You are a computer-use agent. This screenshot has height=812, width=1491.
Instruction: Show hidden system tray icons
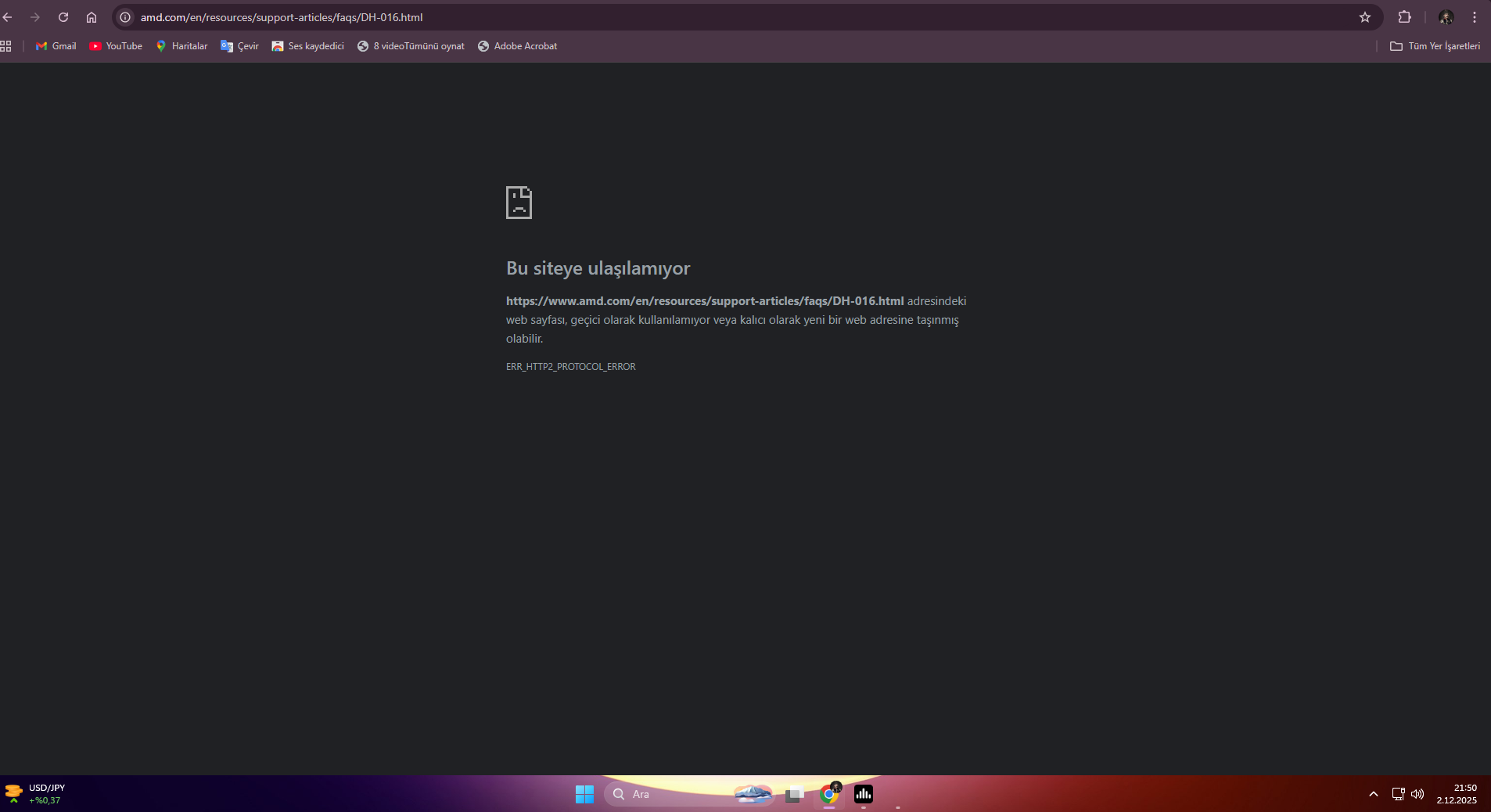pos(1373,794)
